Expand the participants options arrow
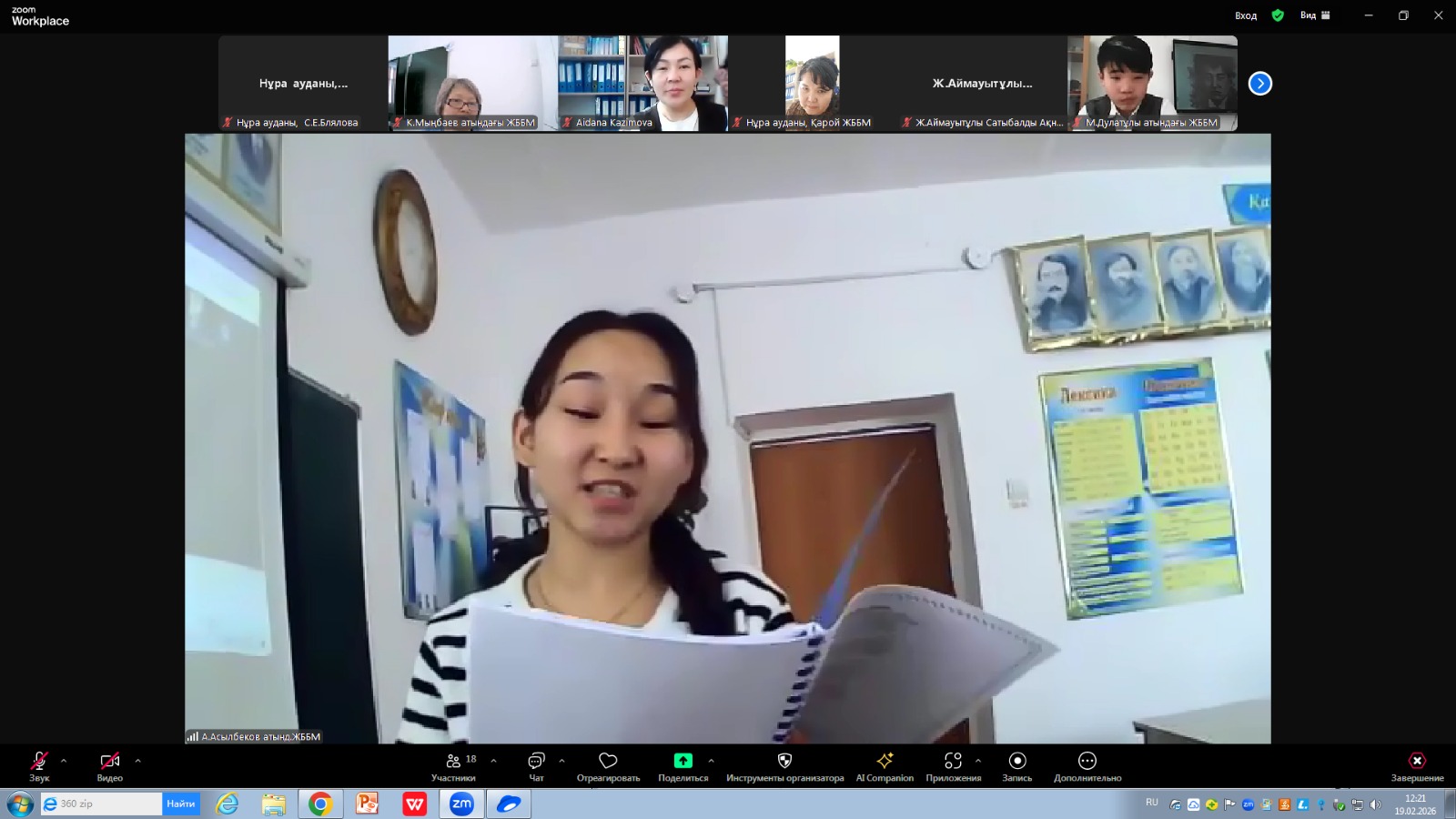 tap(494, 761)
